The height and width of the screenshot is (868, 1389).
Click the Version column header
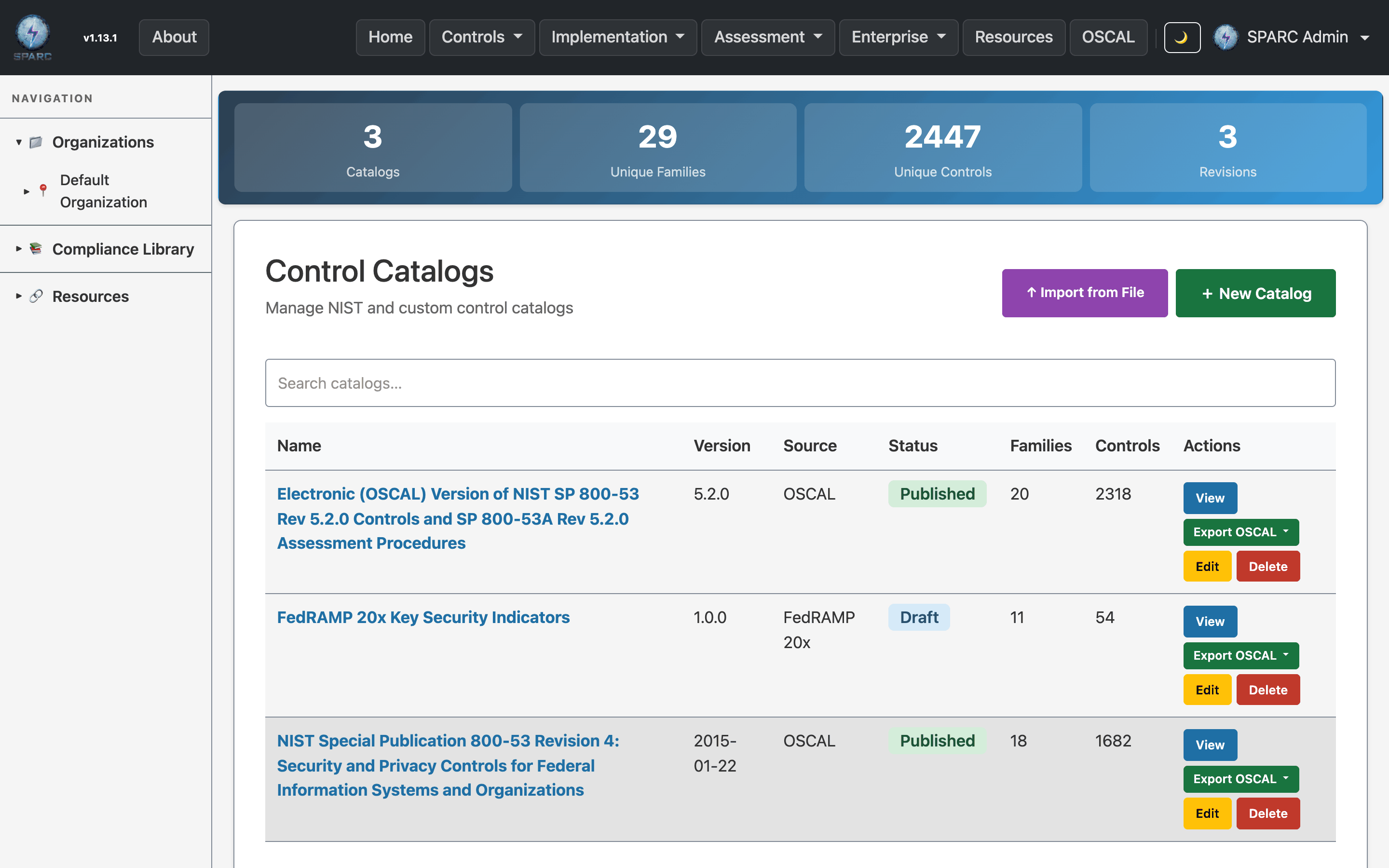tap(722, 446)
